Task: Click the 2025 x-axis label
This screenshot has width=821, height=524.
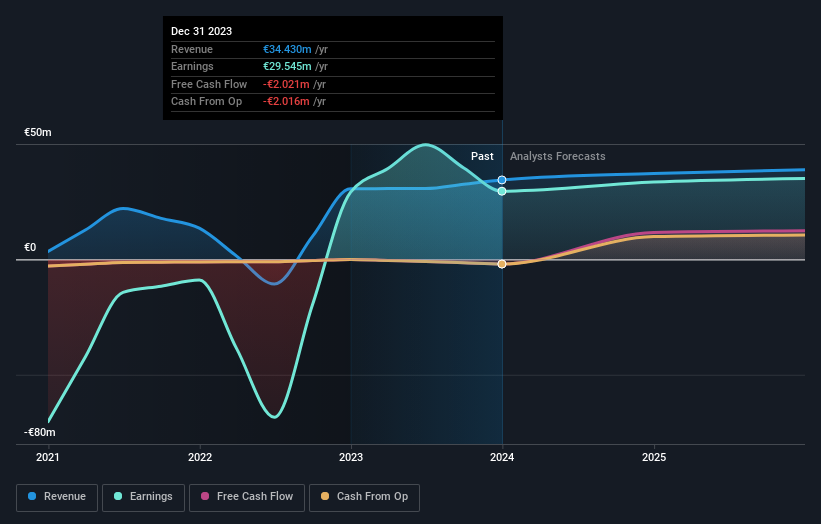Action: [x=654, y=458]
